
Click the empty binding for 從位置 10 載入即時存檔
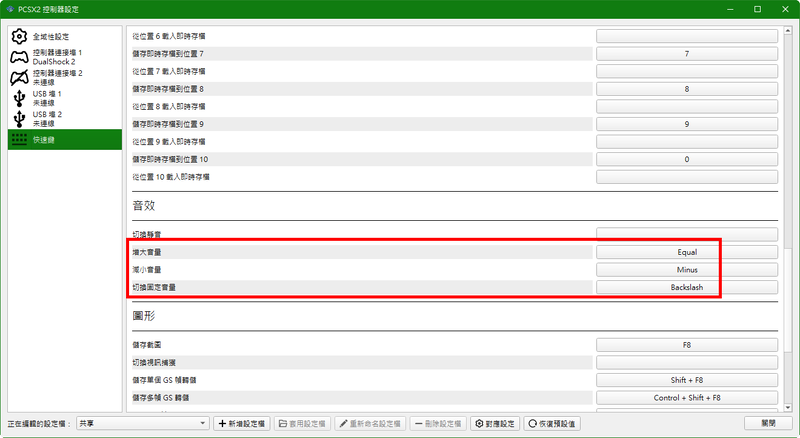click(x=687, y=177)
